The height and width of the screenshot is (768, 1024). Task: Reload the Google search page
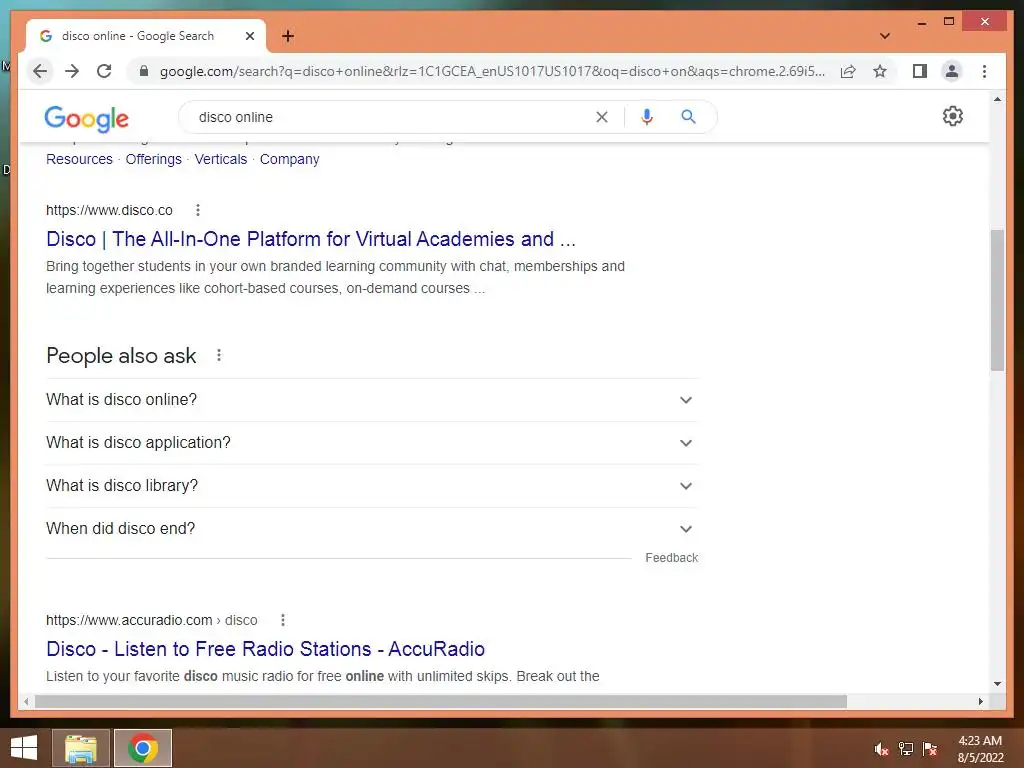tap(104, 71)
